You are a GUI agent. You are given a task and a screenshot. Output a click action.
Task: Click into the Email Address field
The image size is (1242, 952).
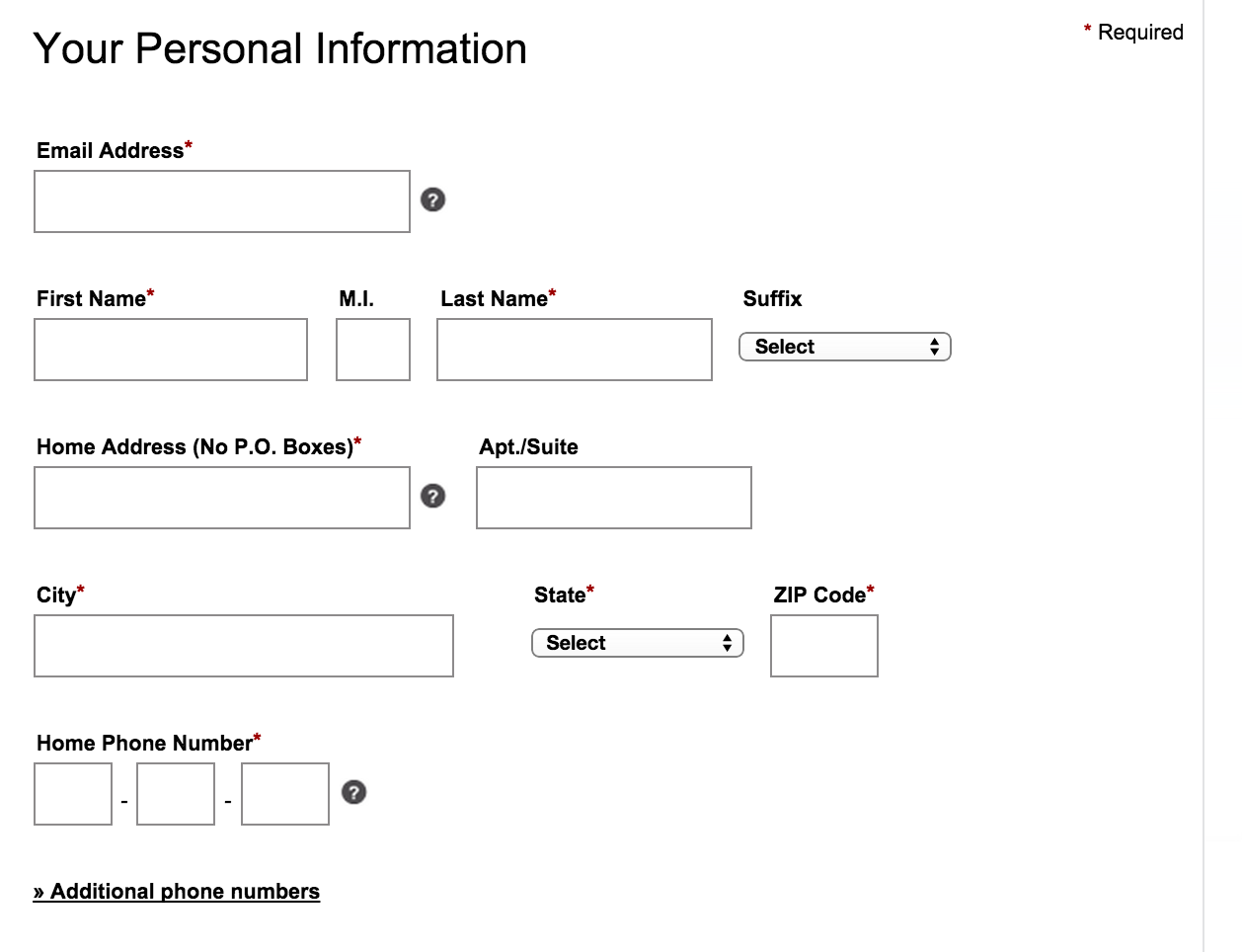[222, 201]
